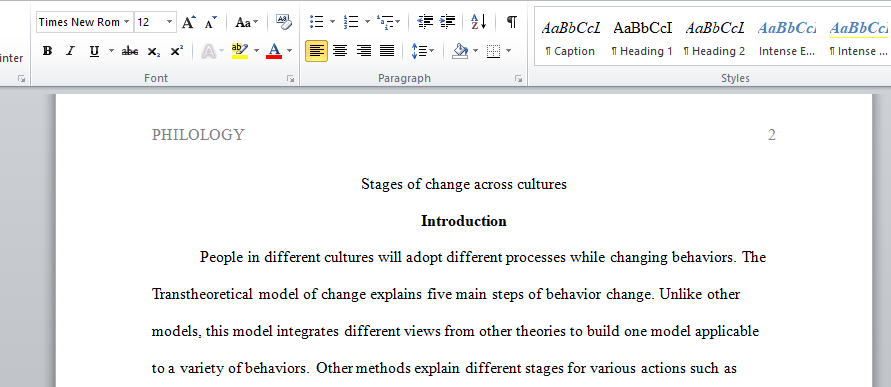Image resolution: width=891 pixels, height=387 pixels.
Task: Open font color dropdown arrow
Action: point(289,51)
